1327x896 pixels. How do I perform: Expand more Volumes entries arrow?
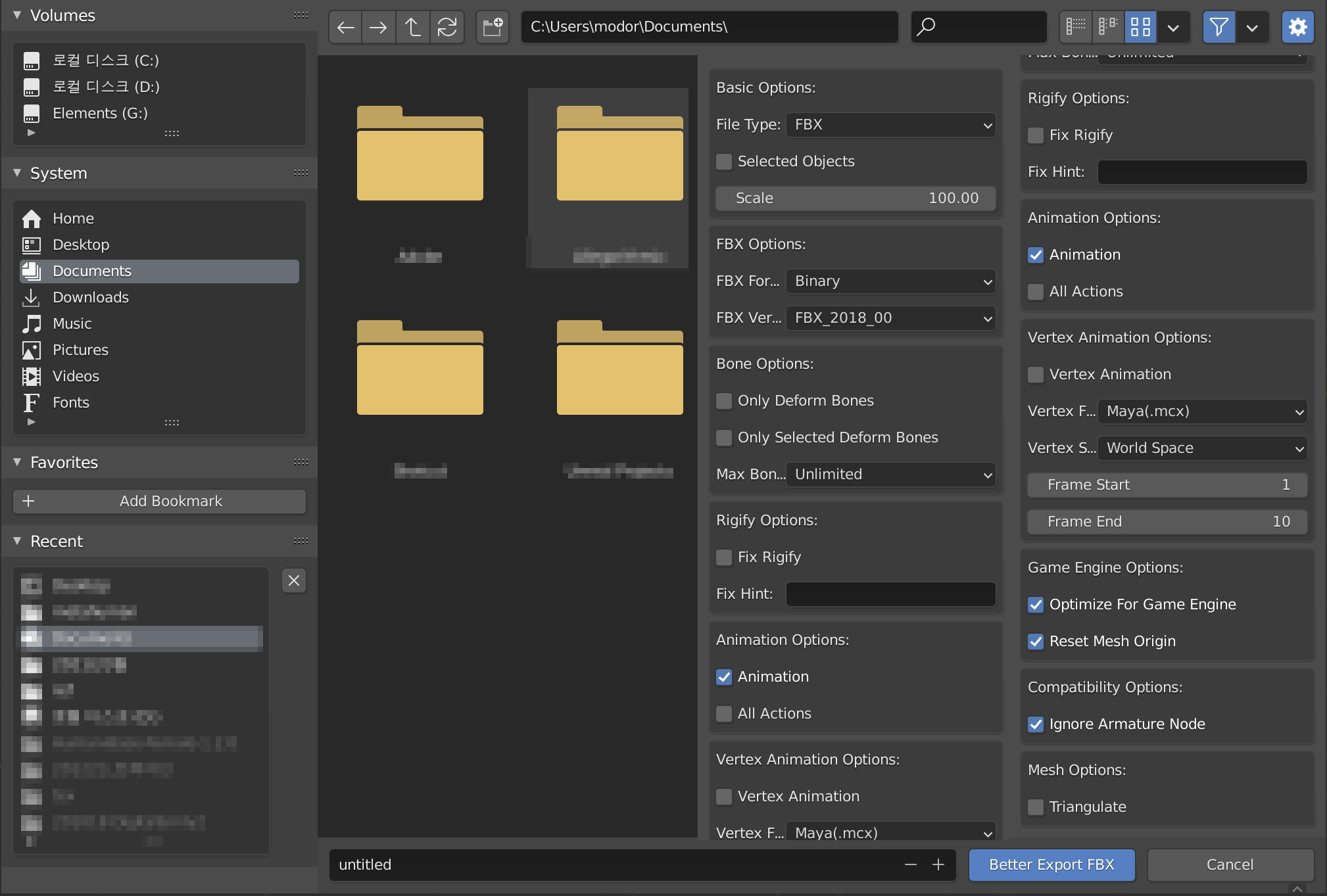pyautogui.click(x=31, y=133)
